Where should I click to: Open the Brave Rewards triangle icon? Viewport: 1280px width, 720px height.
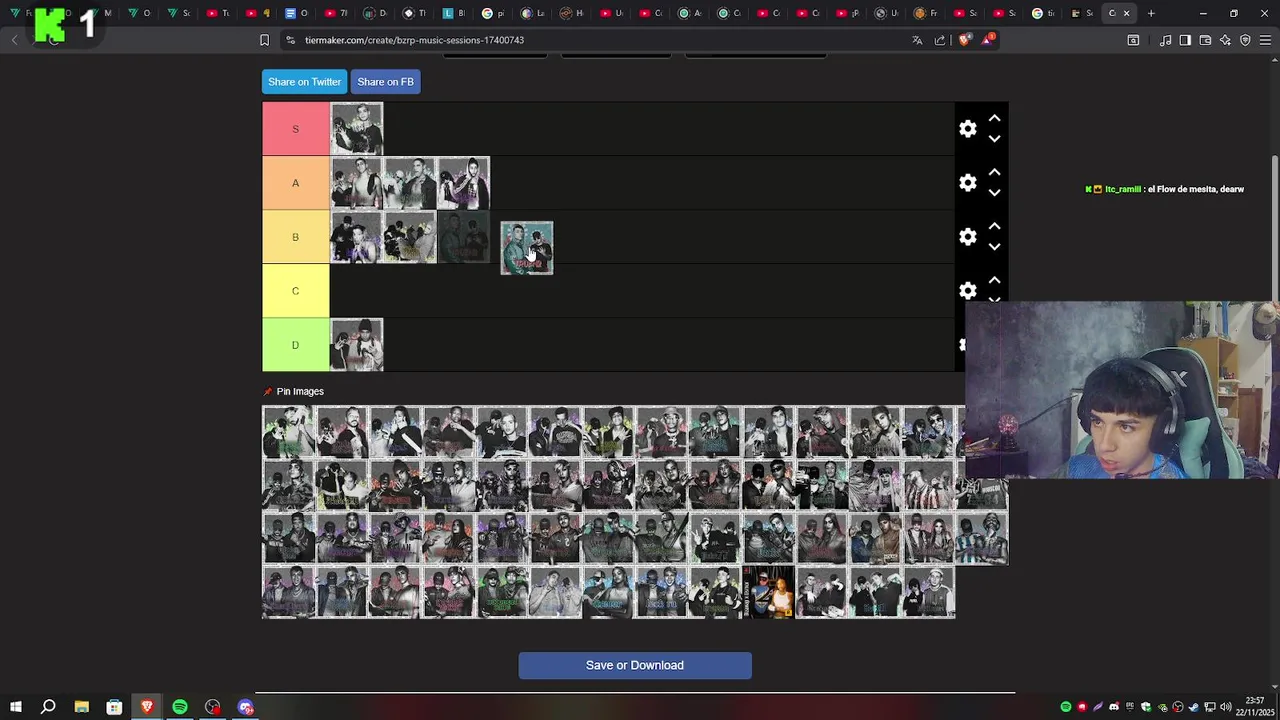pyautogui.click(x=988, y=40)
